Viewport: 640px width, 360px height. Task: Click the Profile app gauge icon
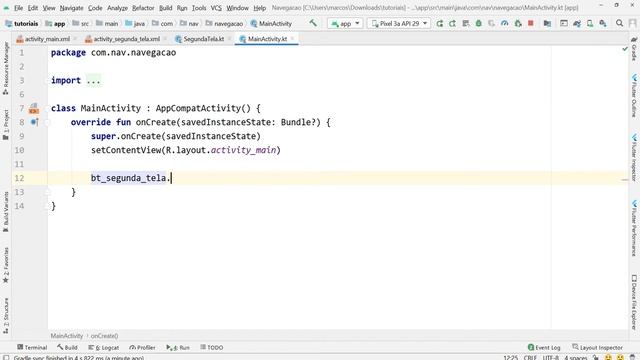point(504,24)
